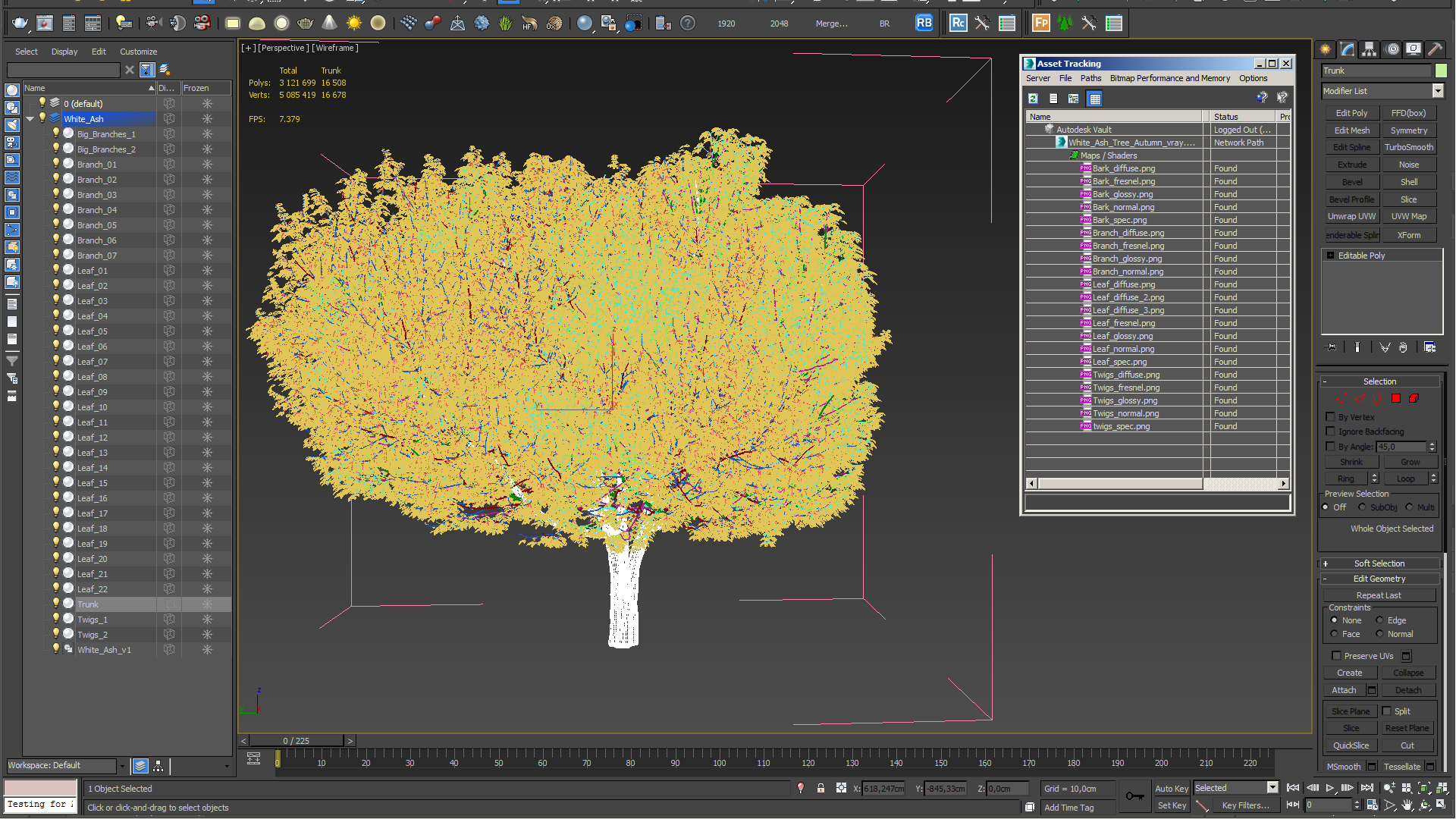The width and height of the screenshot is (1456, 819).
Task: Enable the Split checkbox
Action: click(1386, 711)
